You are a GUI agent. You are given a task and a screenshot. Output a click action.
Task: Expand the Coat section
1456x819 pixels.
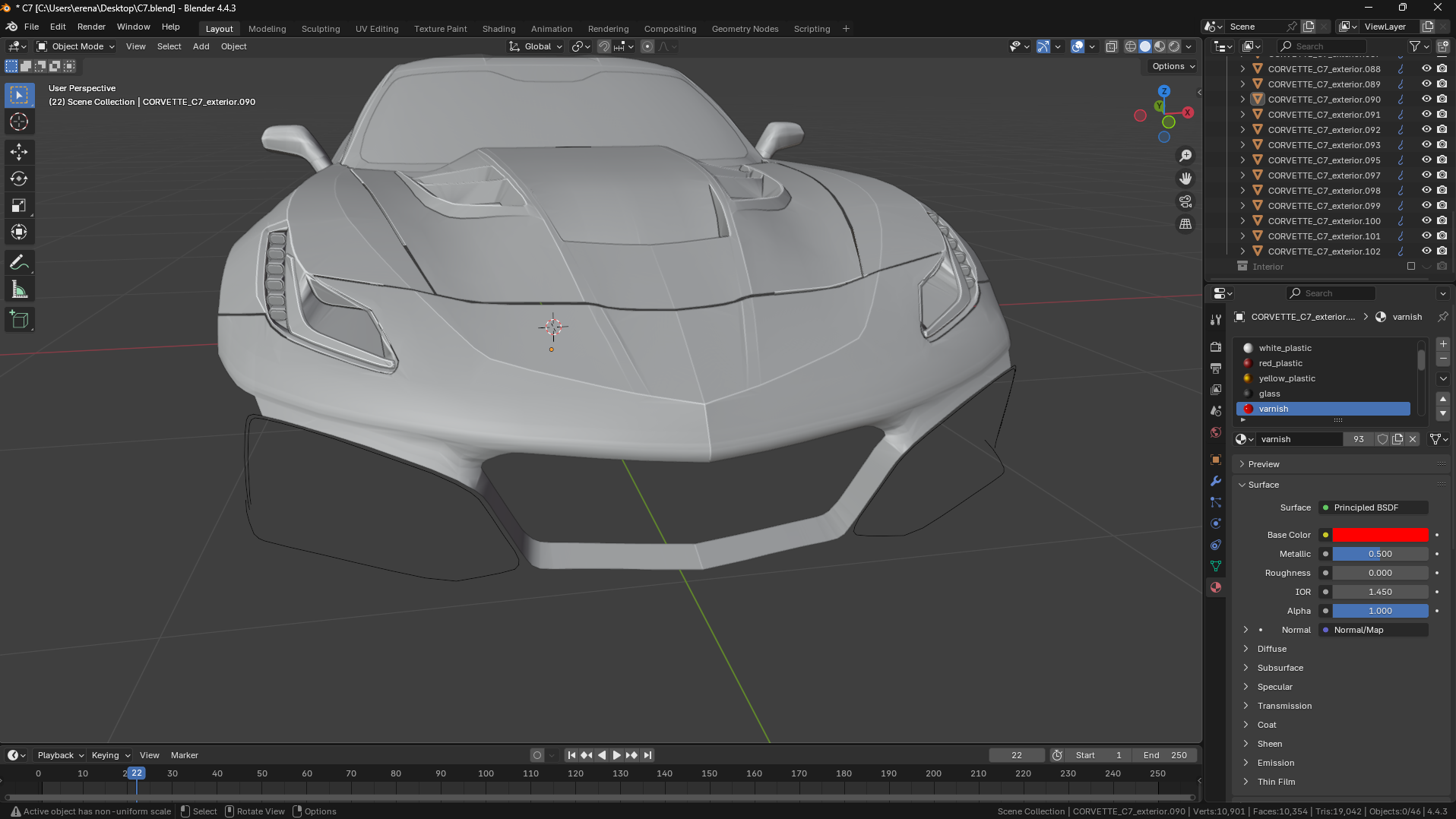[1267, 725]
